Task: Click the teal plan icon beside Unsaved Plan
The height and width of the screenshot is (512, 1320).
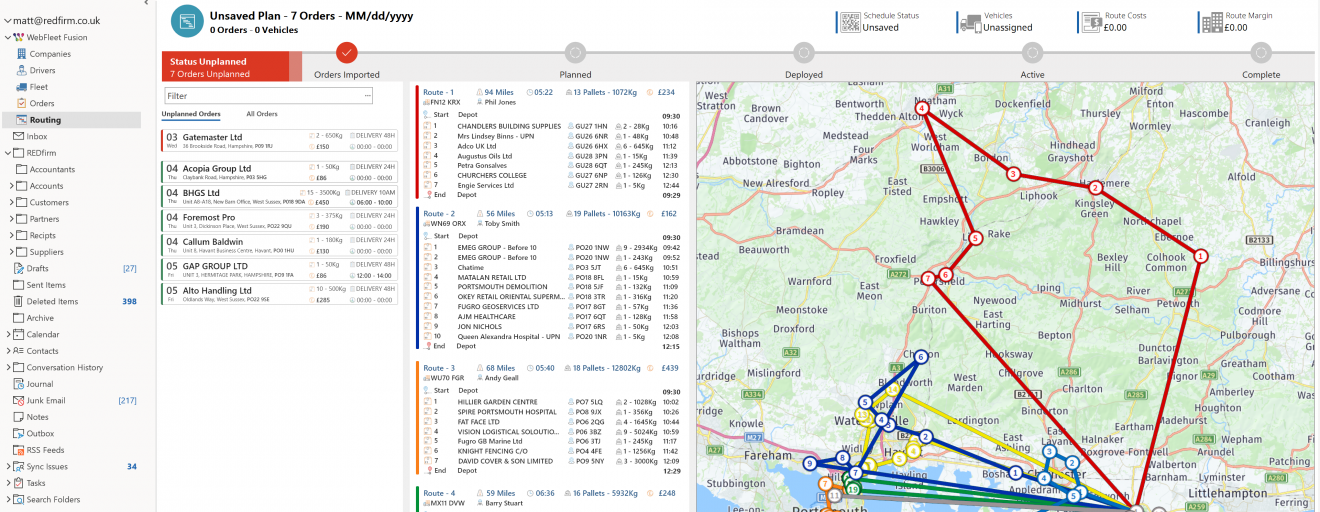Action: point(186,21)
